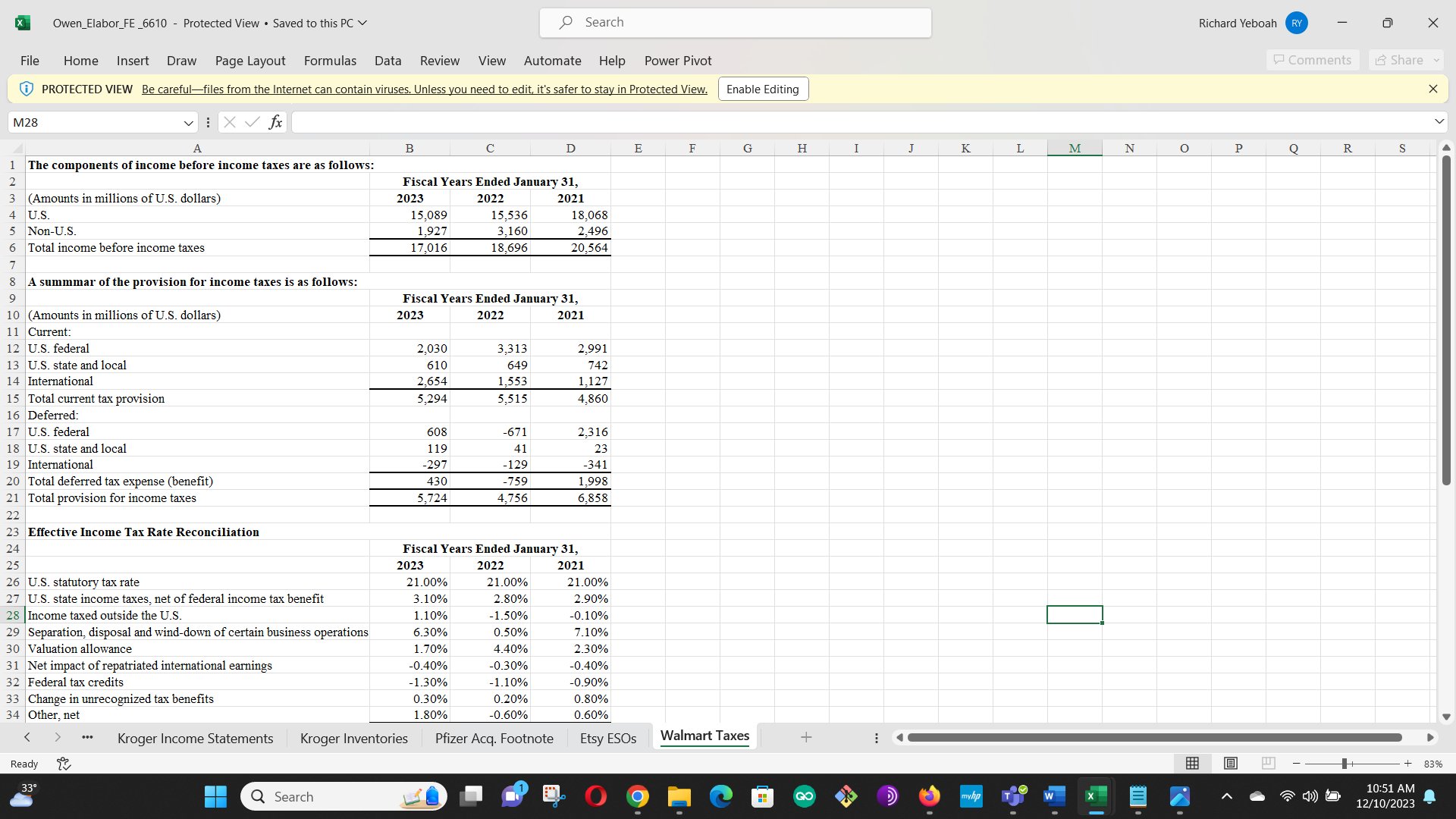Switch to the Kroger Inventories sheet tab
Image resolution: width=1456 pixels, height=819 pixels.
pos(353,738)
